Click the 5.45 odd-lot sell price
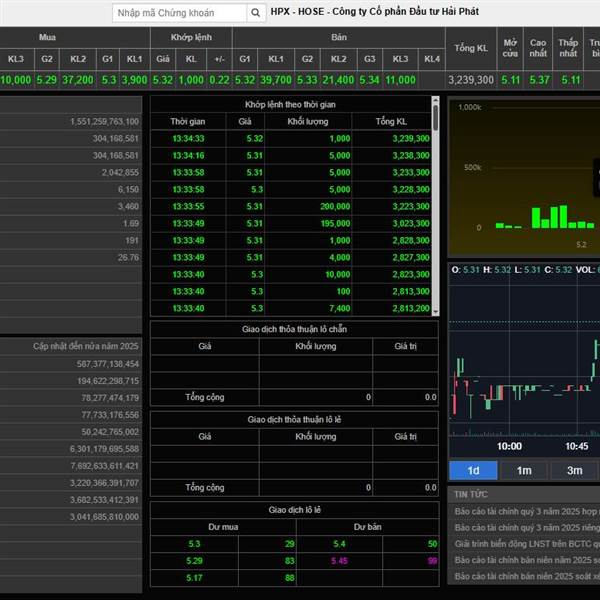 click(367, 561)
